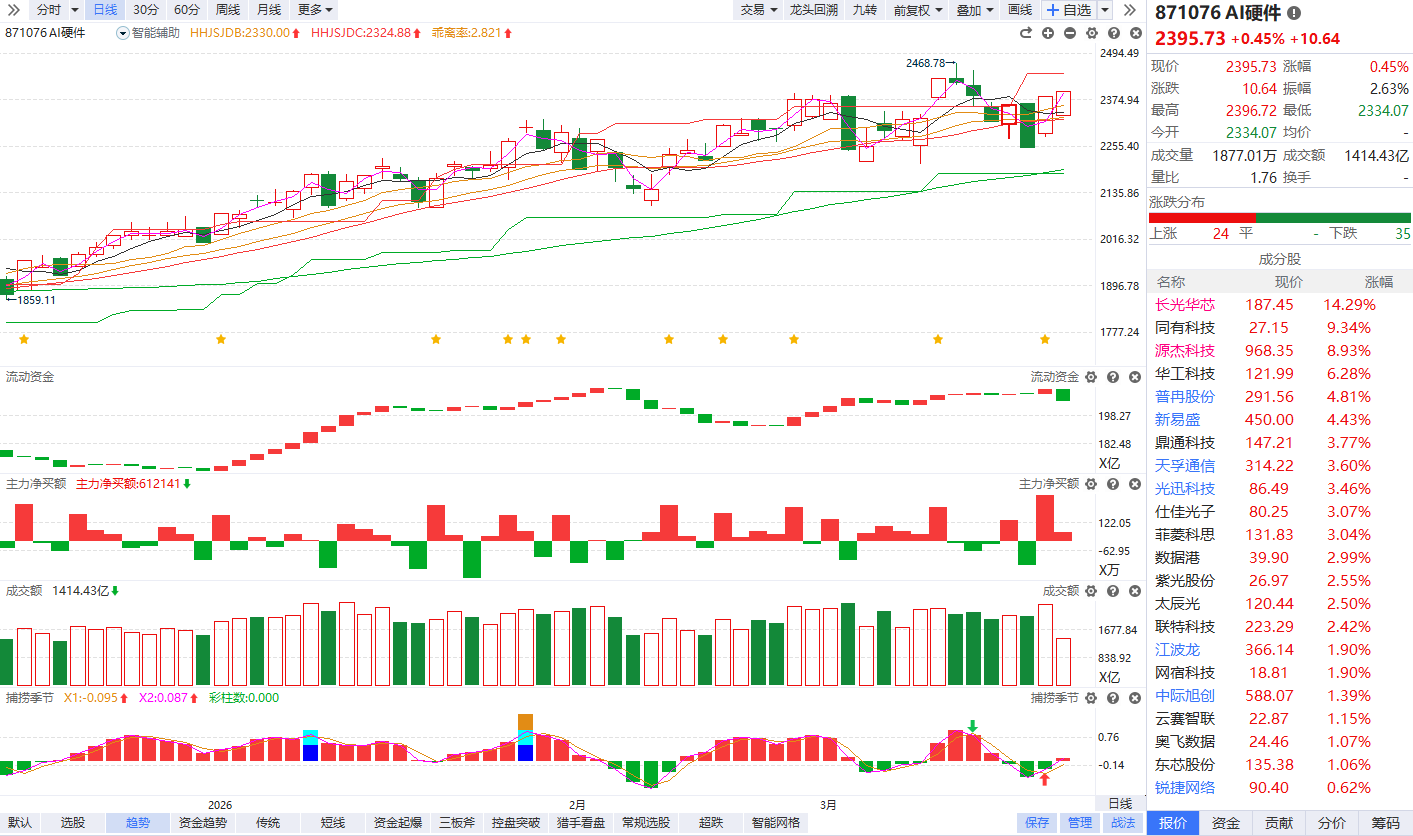Open settings gear for 流动资金 indicator
1413x836 pixels.
[x=1091, y=377]
